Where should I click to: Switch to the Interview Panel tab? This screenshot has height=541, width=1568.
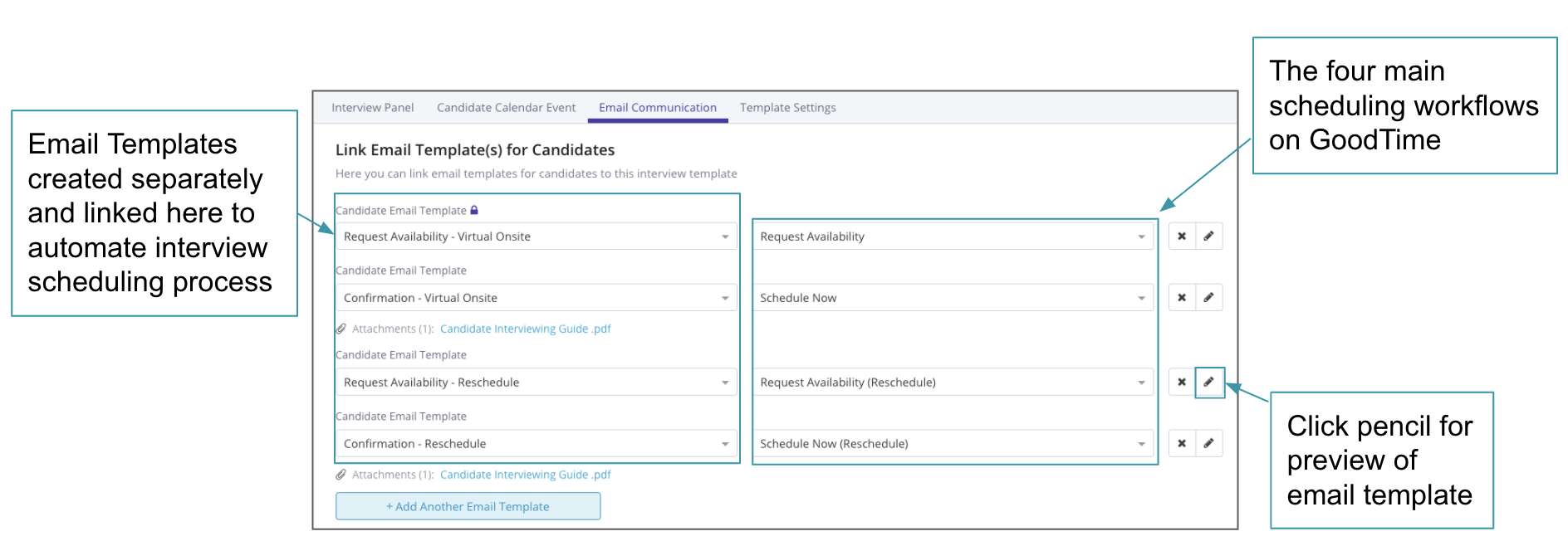(372, 108)
